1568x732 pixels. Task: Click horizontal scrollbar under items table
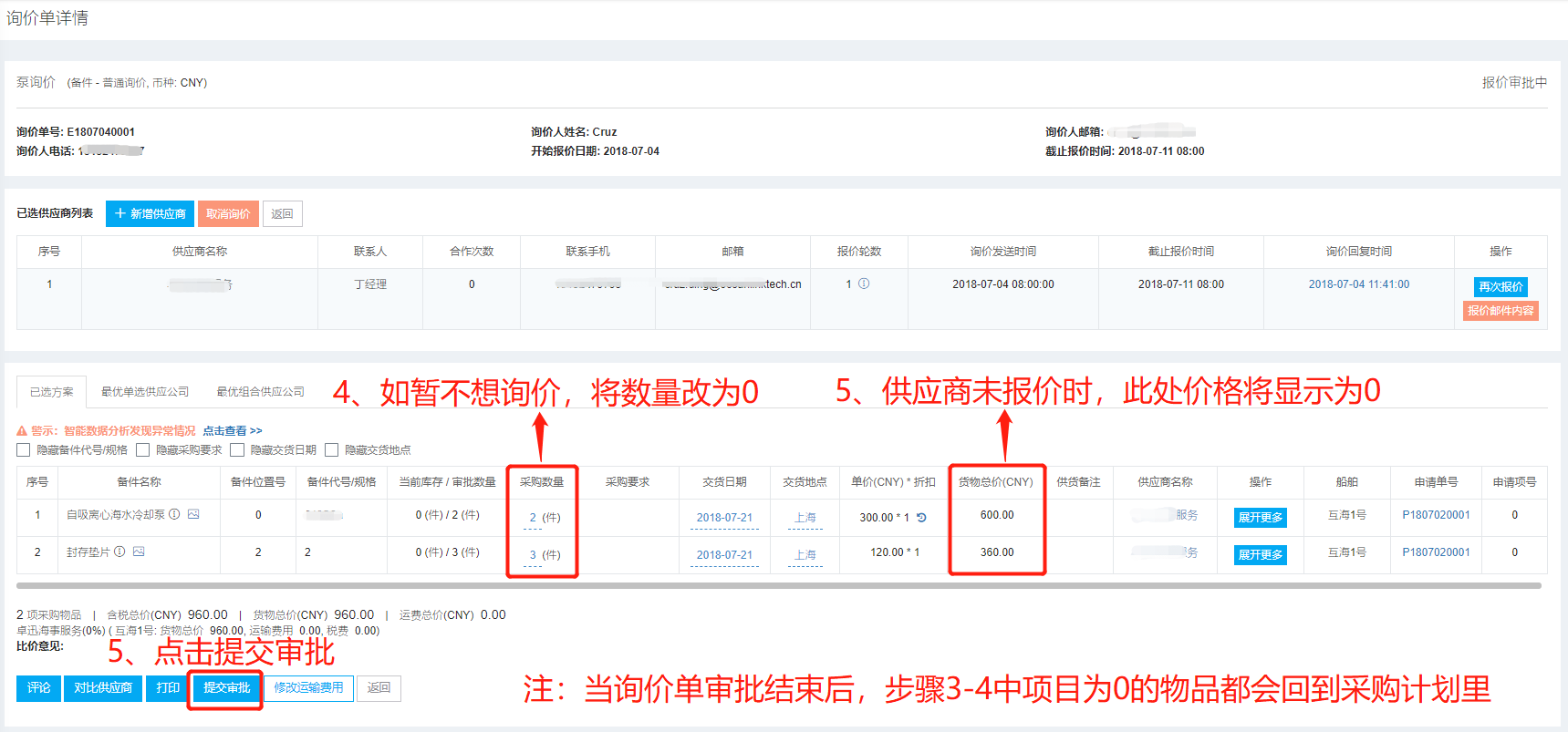[779, 585]
